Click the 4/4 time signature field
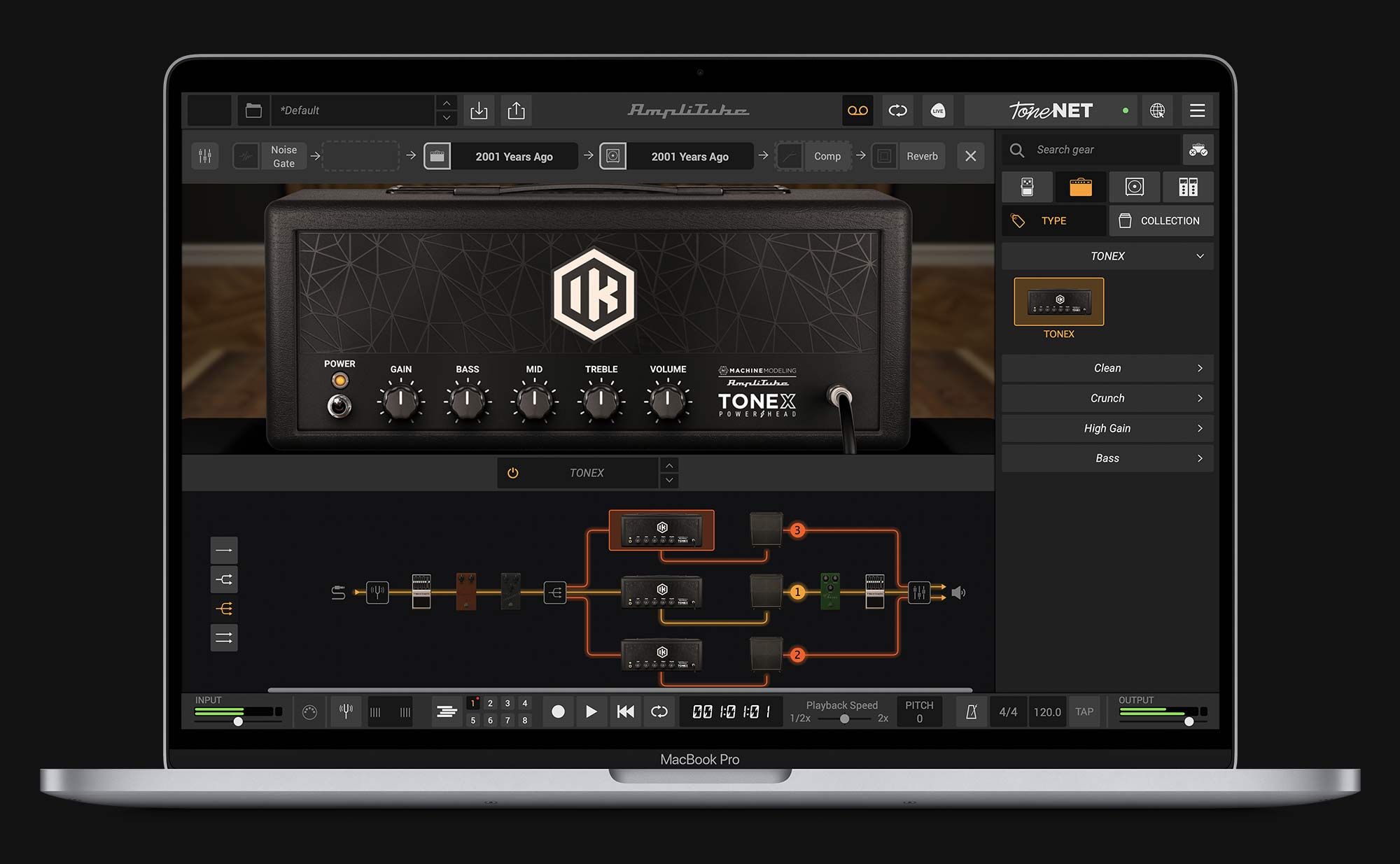Viewport: 1400px width, 864px height. point(1008,711)
